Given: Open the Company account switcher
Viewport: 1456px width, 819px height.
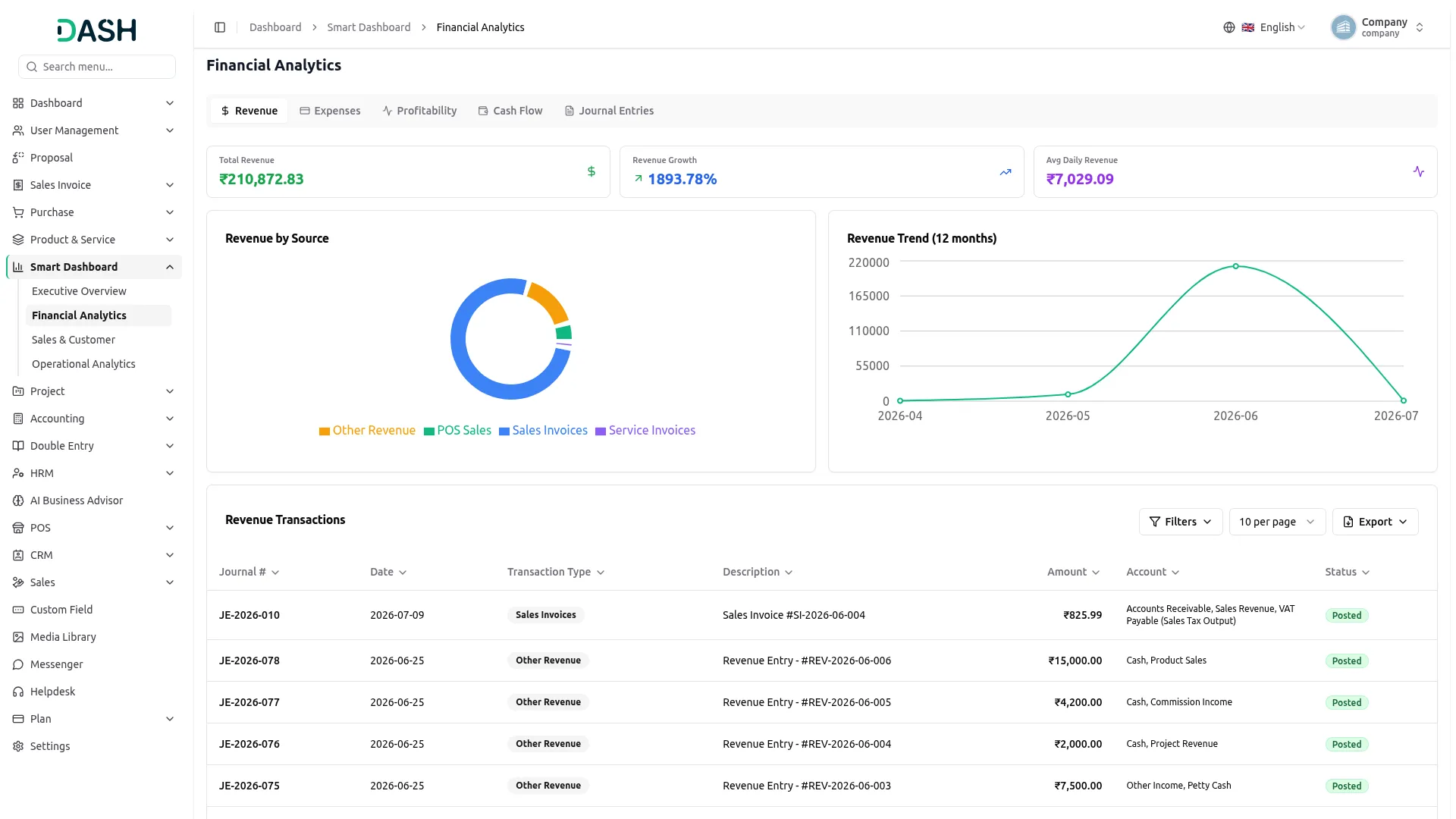Looking at the screenshot, I should click(x=1379, y=27).
